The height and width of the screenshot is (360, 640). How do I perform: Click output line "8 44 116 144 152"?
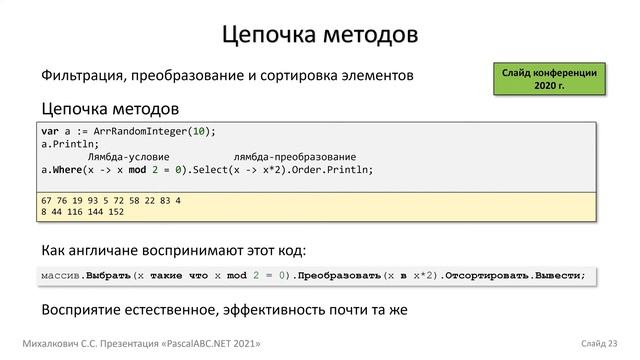(x=82, y=212)
